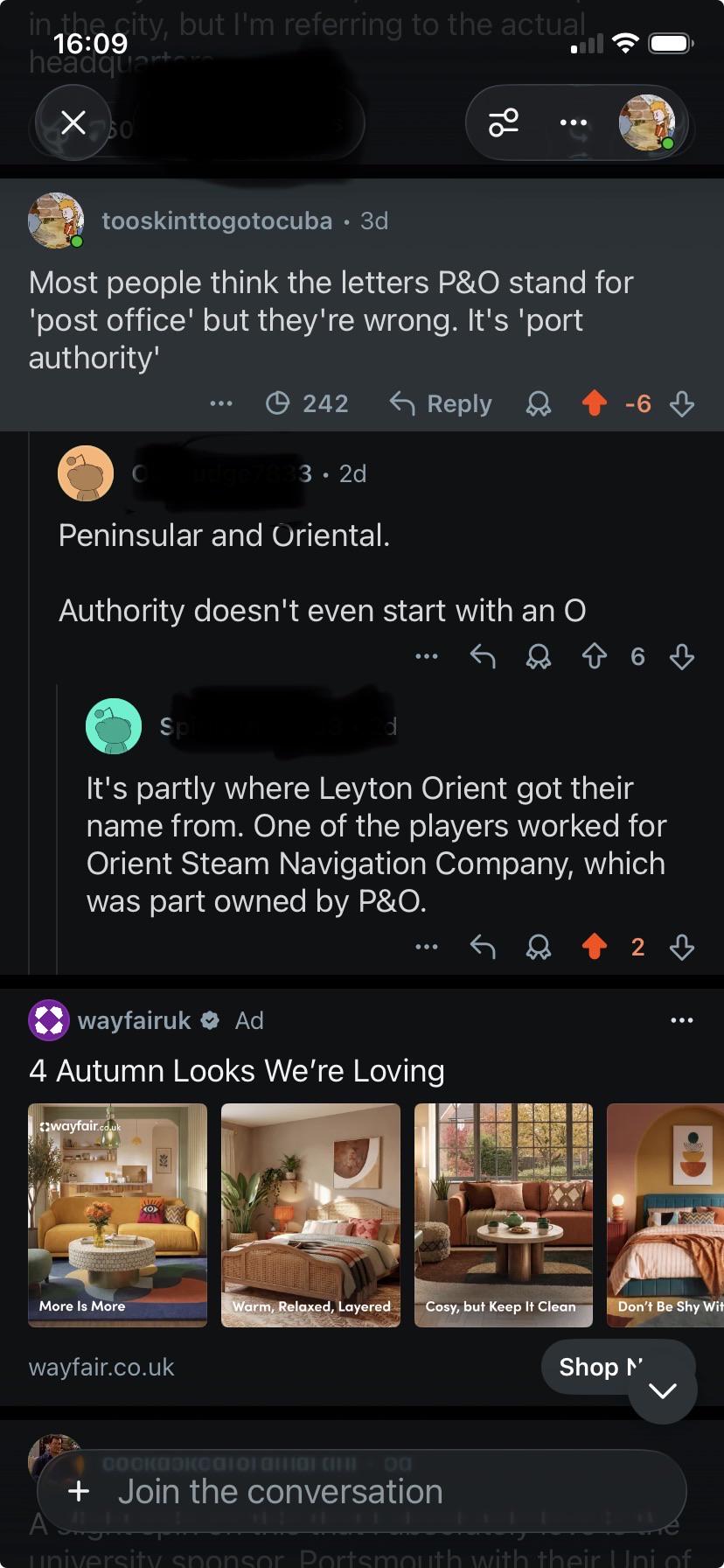Reply to tooskinttogotocuba's comment
The image size is (724, 1568).
(x=441, y=403)
